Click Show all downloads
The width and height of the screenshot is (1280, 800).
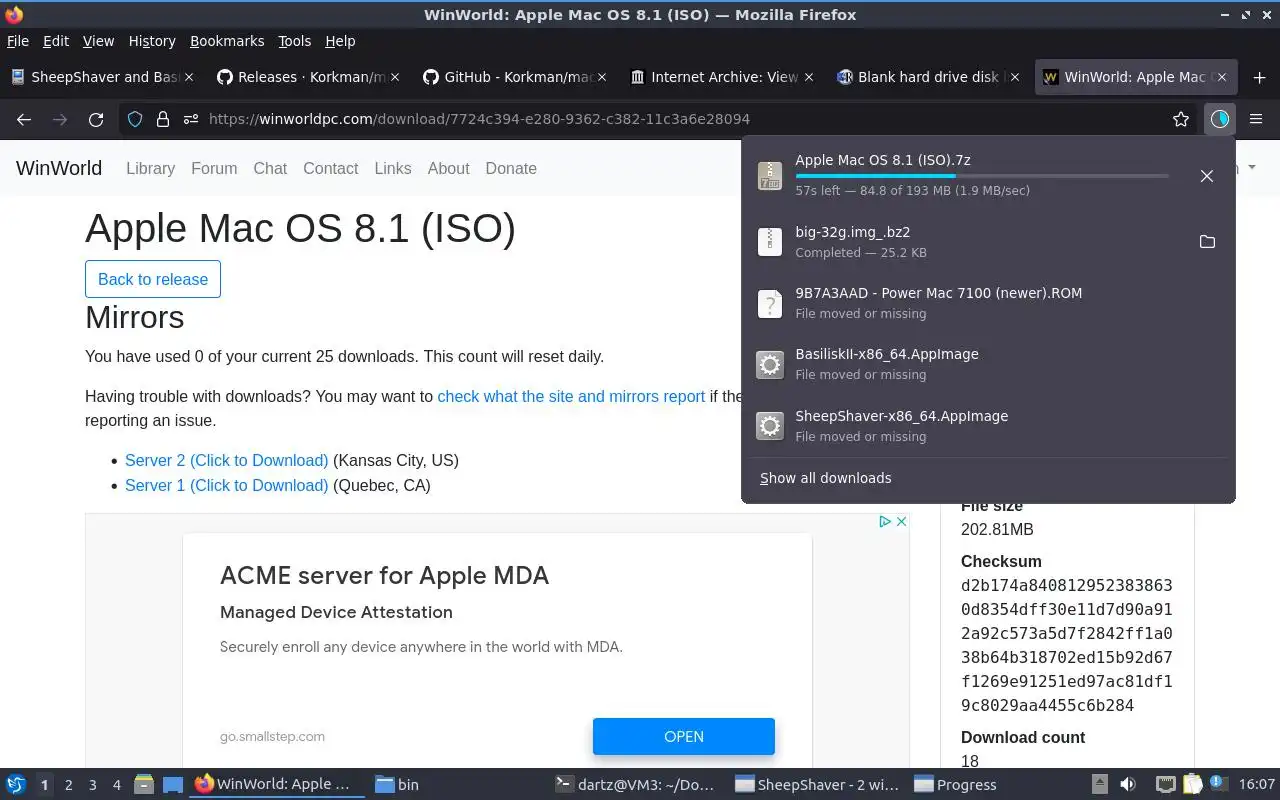click(825, 478)
